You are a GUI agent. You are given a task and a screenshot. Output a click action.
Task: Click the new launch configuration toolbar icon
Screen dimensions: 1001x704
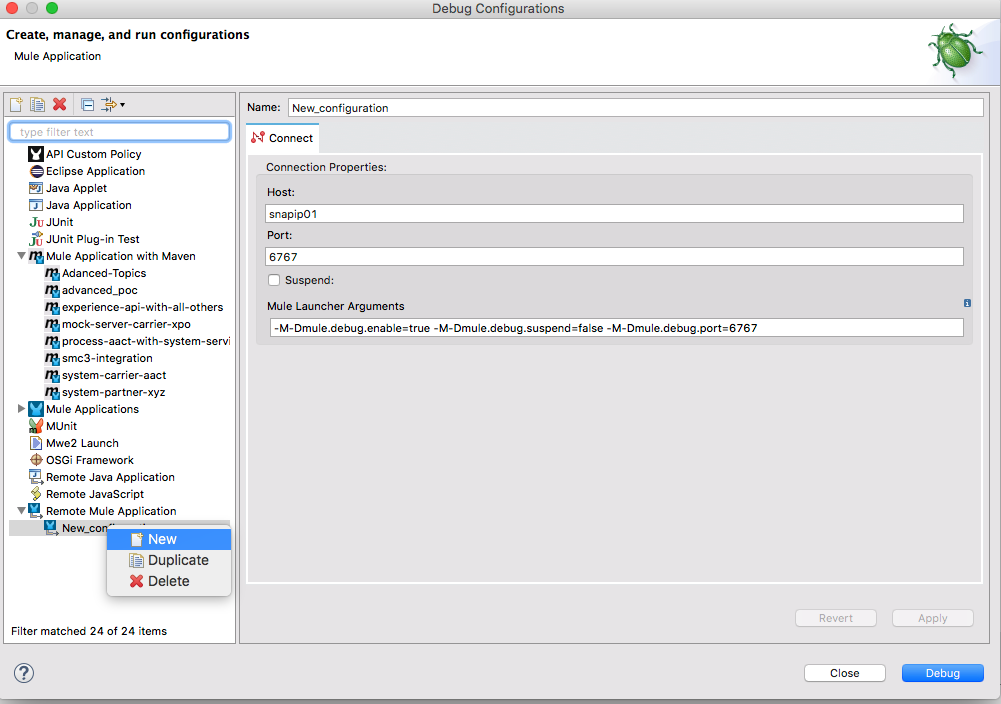(x=16, y=105)
